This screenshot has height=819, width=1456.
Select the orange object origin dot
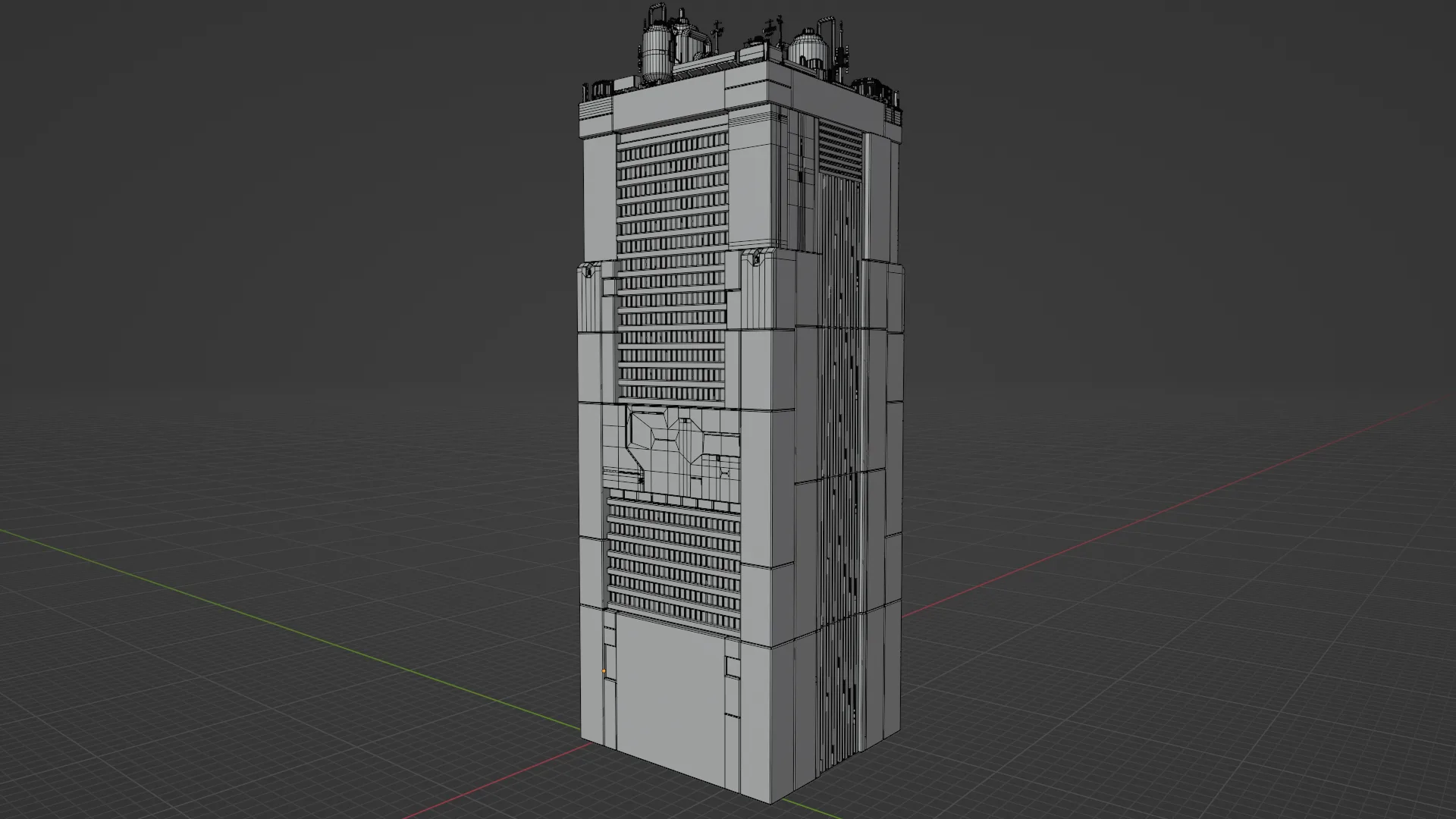coord(604,671)
